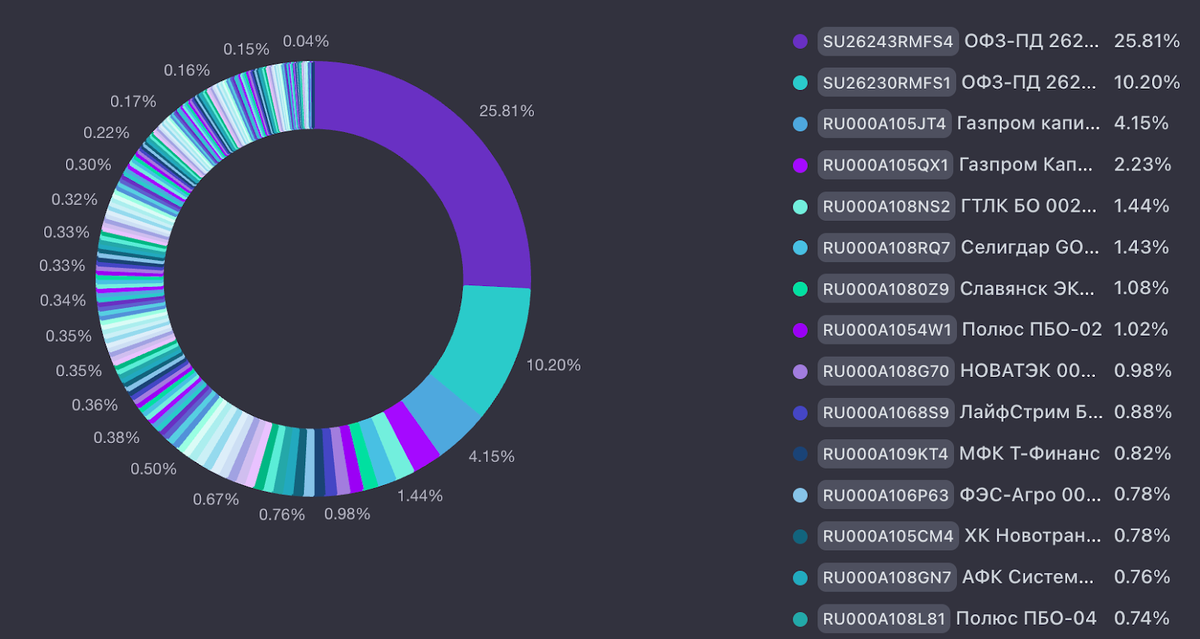Select the RU000A108NS2 ticker badge
1200x639 pixels.
[x=886, y=206]
